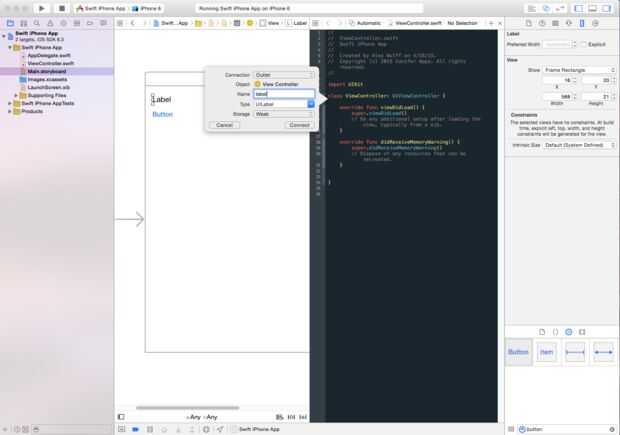
Task: Switch to the Standard editor
Action: click(x=532, y=8)
